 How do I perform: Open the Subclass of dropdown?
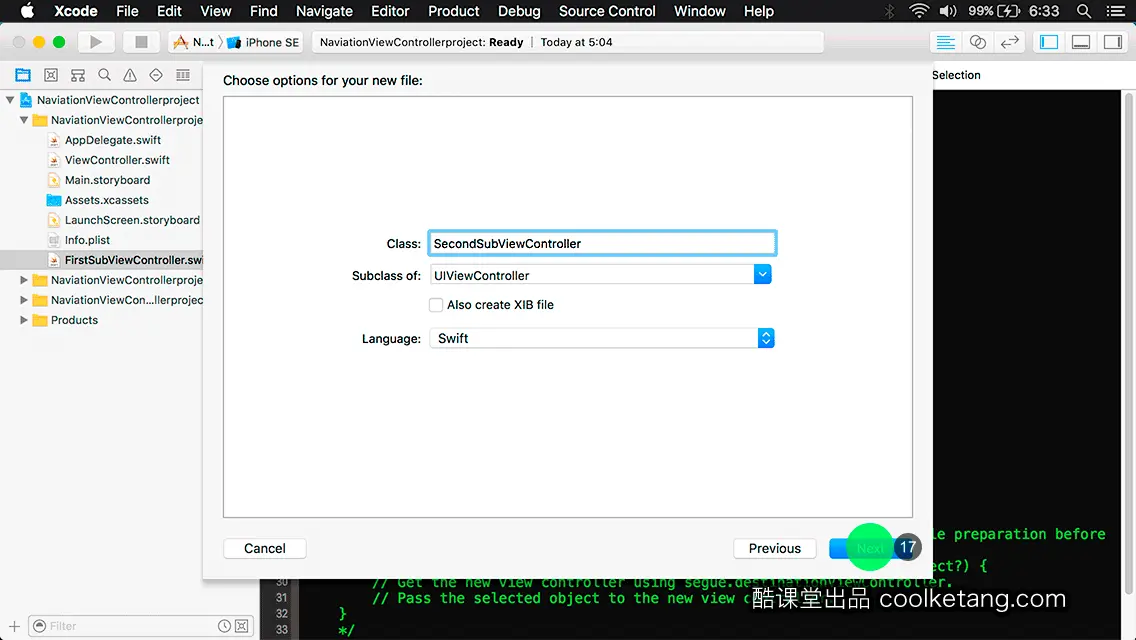click(x=762, y=275)
